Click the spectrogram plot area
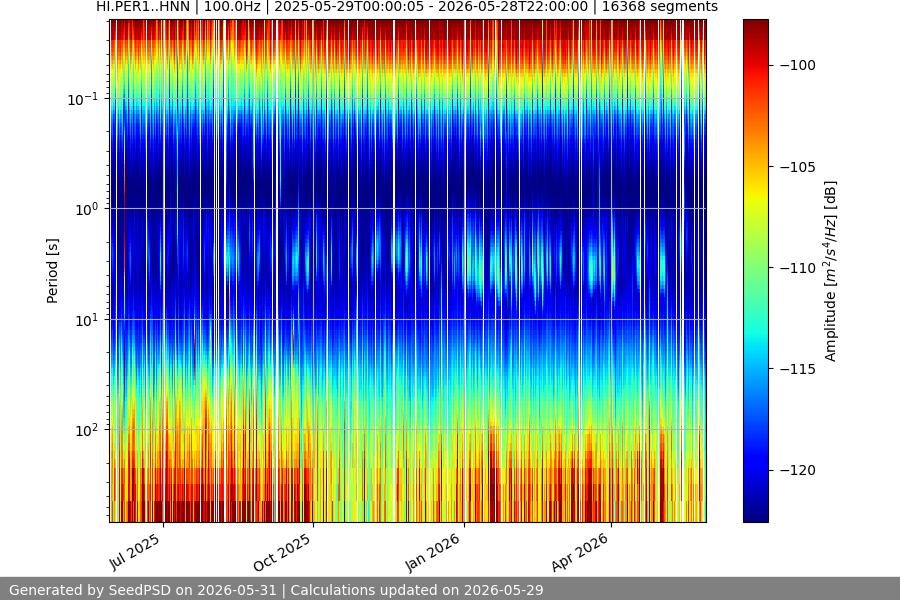 click(x=408, y=270)
